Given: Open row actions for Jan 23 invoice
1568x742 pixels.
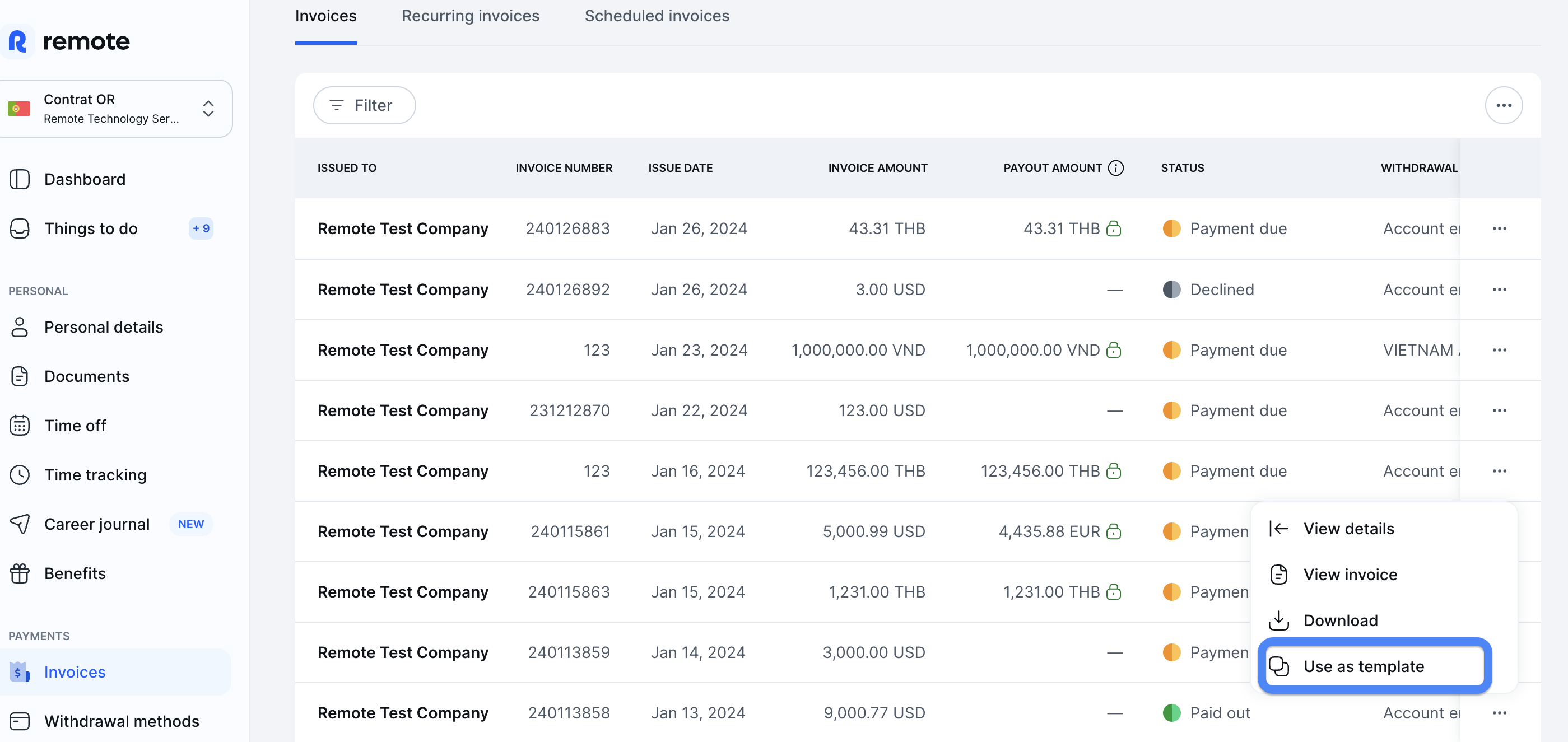Looking at the screenshot, I should (1499, 350).
